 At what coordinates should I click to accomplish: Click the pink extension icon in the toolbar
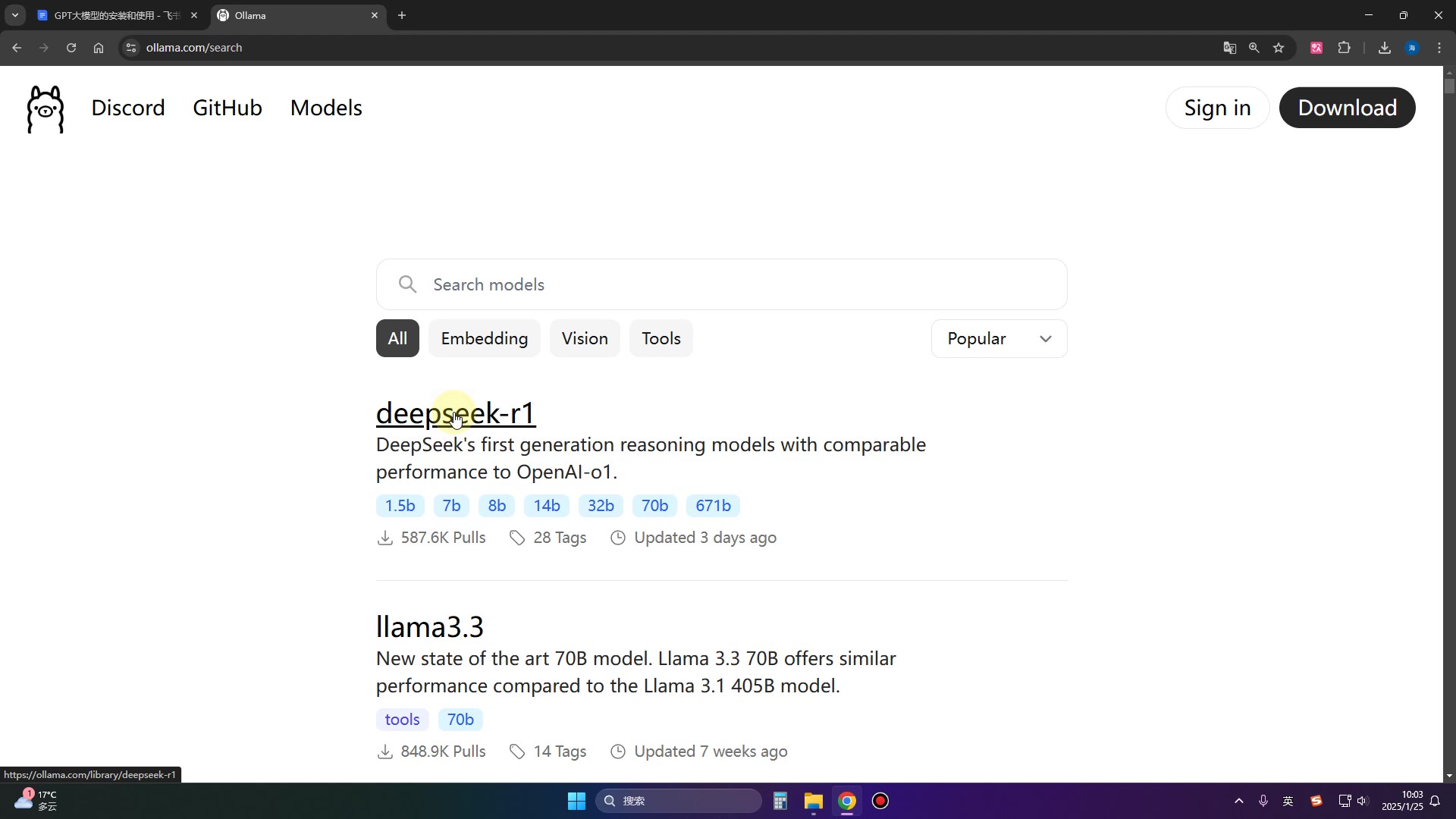click(x=1316, y=48)
